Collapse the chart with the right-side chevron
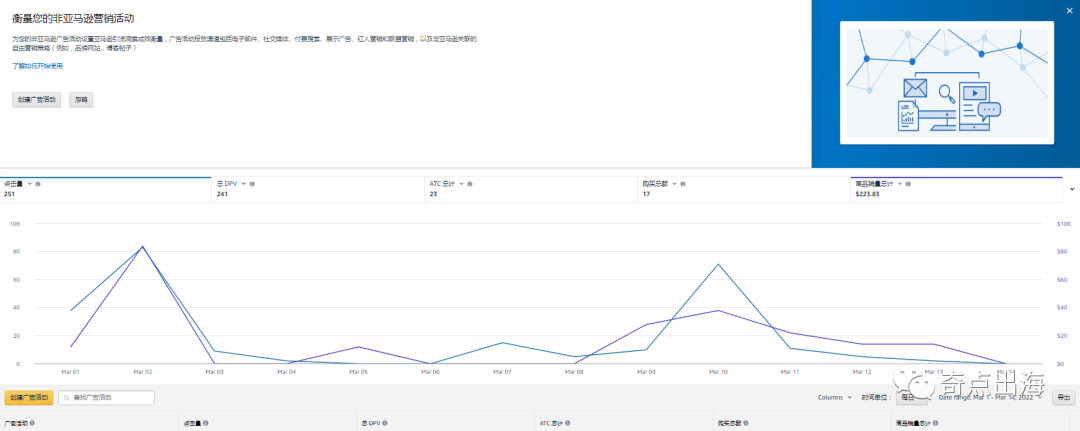Screen dimensions: 1080x431 point(1072,188)
